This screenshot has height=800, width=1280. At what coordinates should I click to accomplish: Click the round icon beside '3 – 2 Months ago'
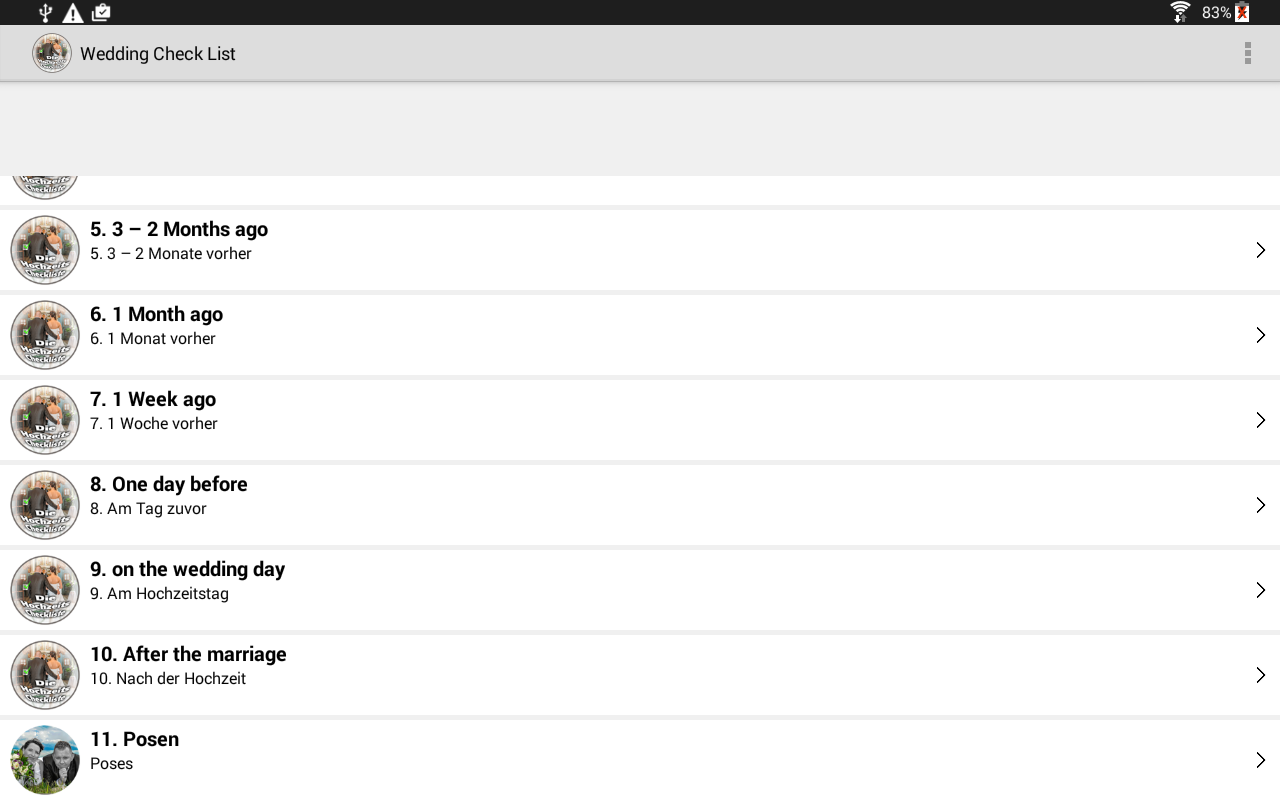(45, 250)
